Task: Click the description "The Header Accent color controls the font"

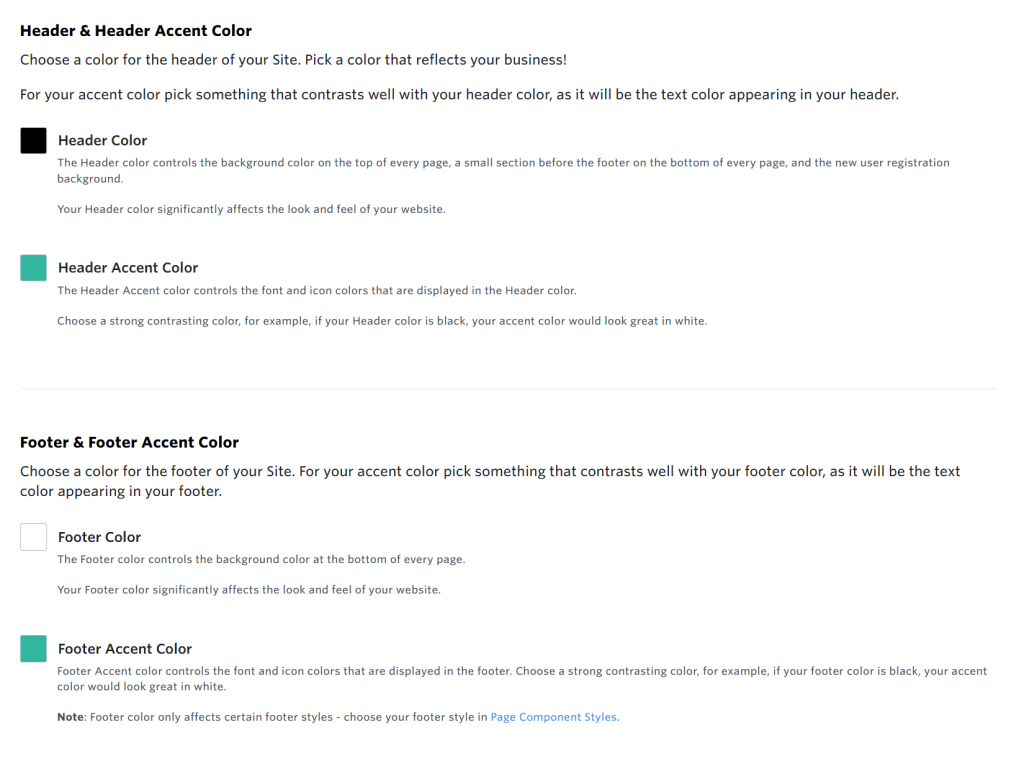Action: click(316, 291)
